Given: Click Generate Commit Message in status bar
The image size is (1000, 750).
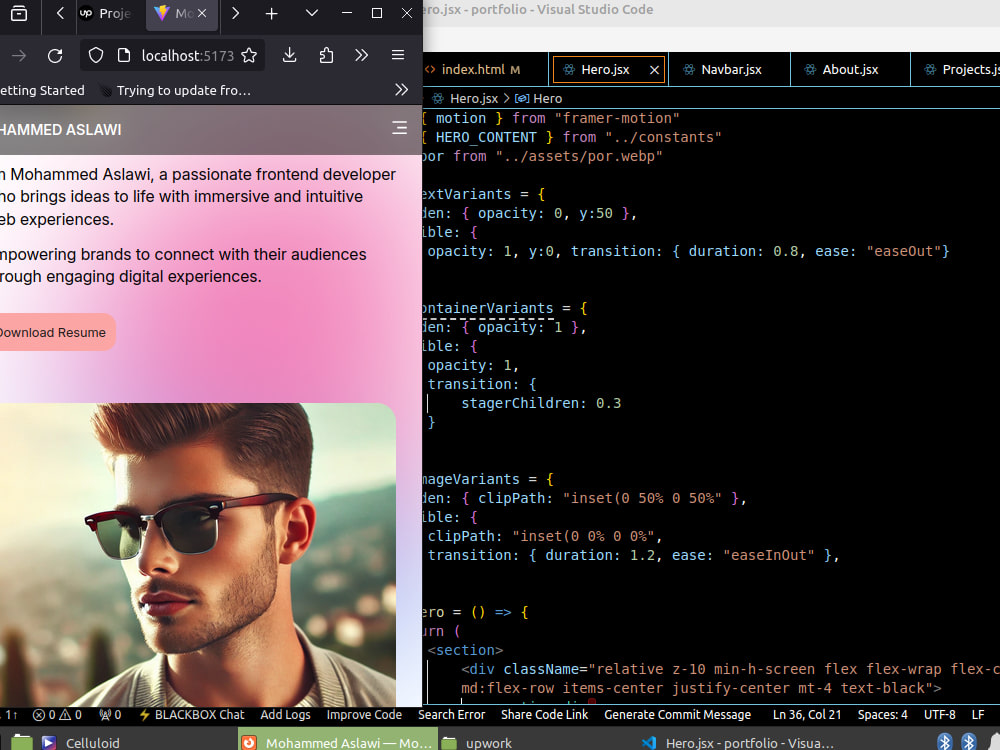Looking at the screenshot, I should pyautogui.click(x=677, y=715).
